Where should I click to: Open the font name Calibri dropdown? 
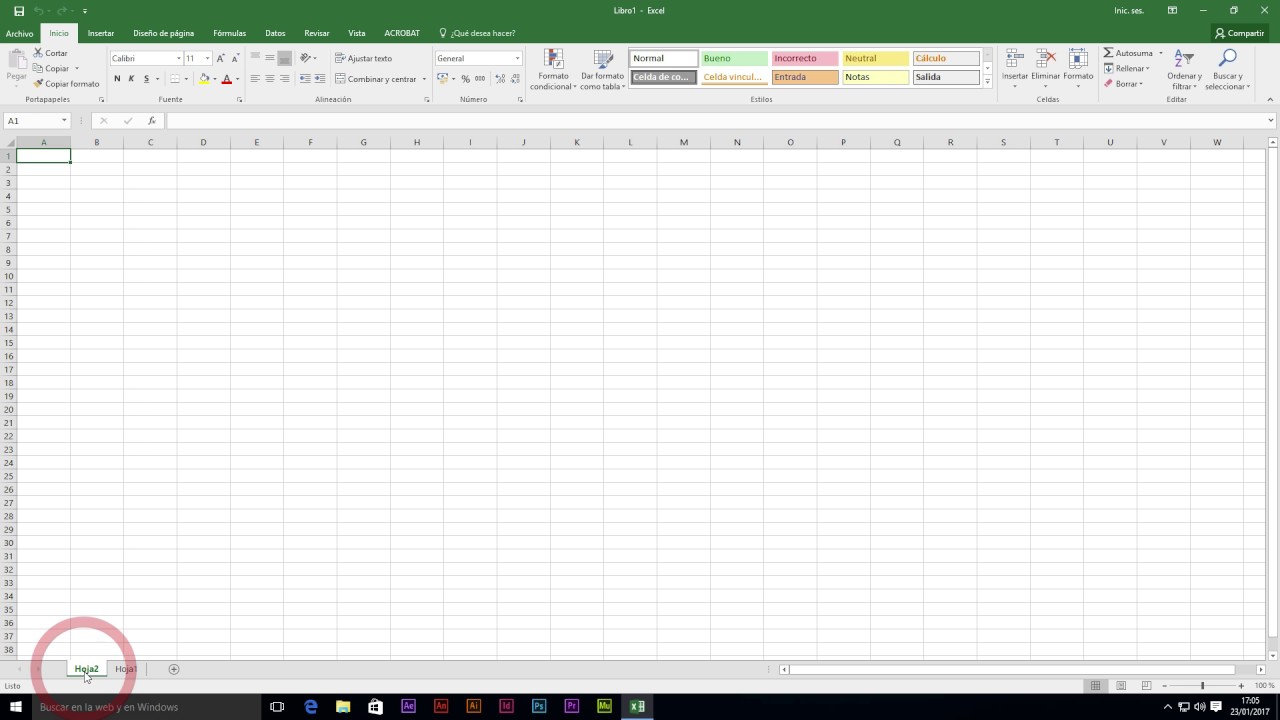179,58
